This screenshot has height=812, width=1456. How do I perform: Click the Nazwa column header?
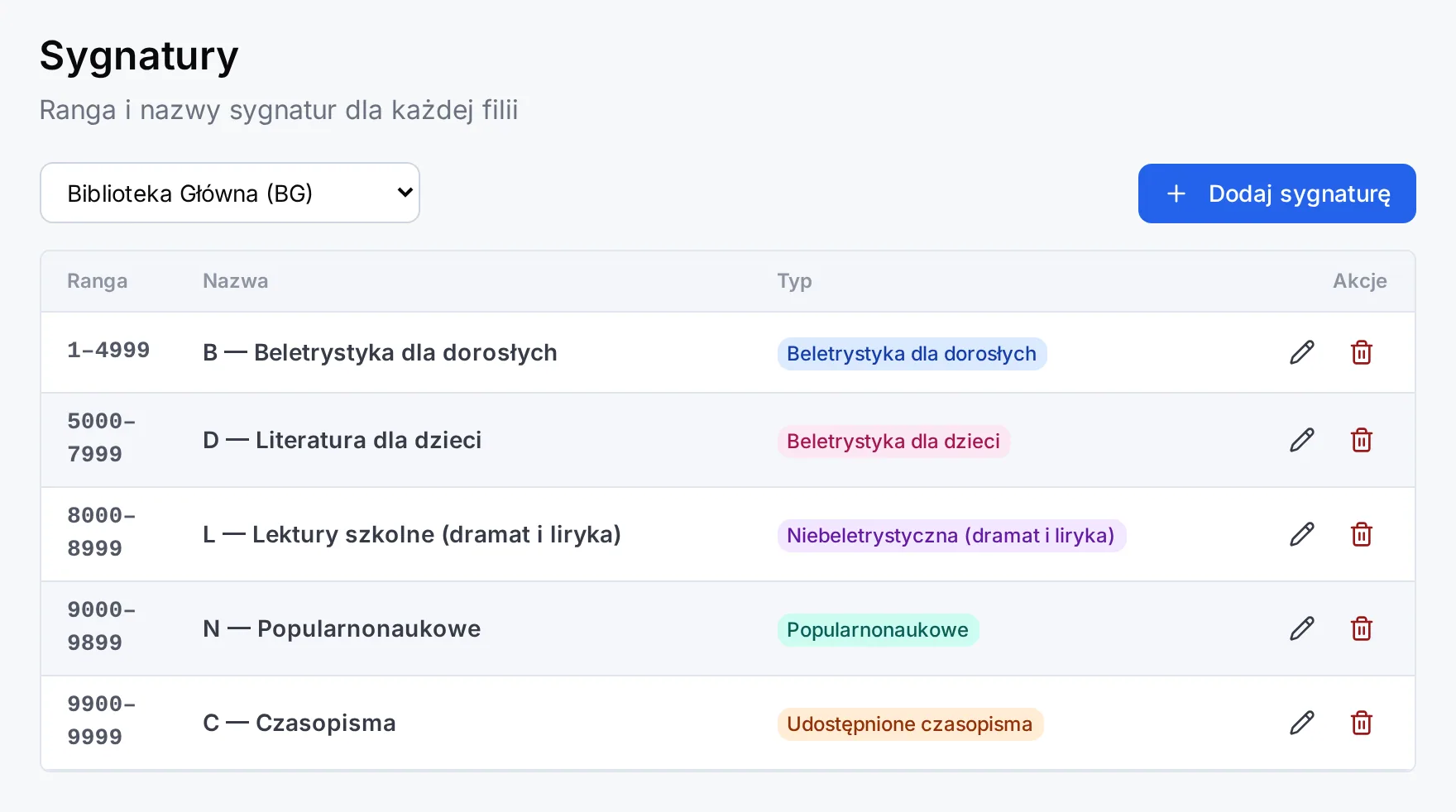point(236,281)
